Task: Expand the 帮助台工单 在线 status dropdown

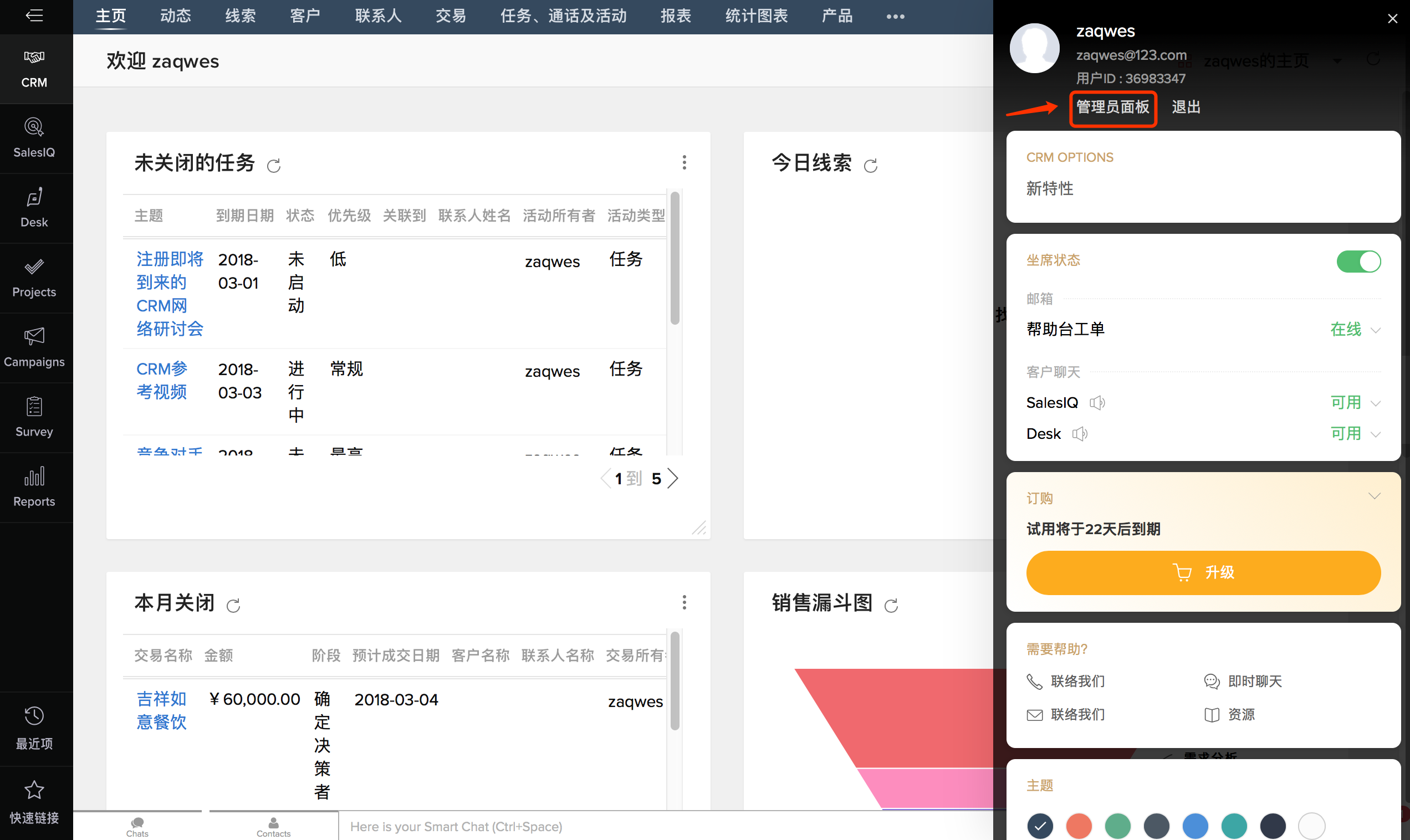Action: [x=1355, y=330]
